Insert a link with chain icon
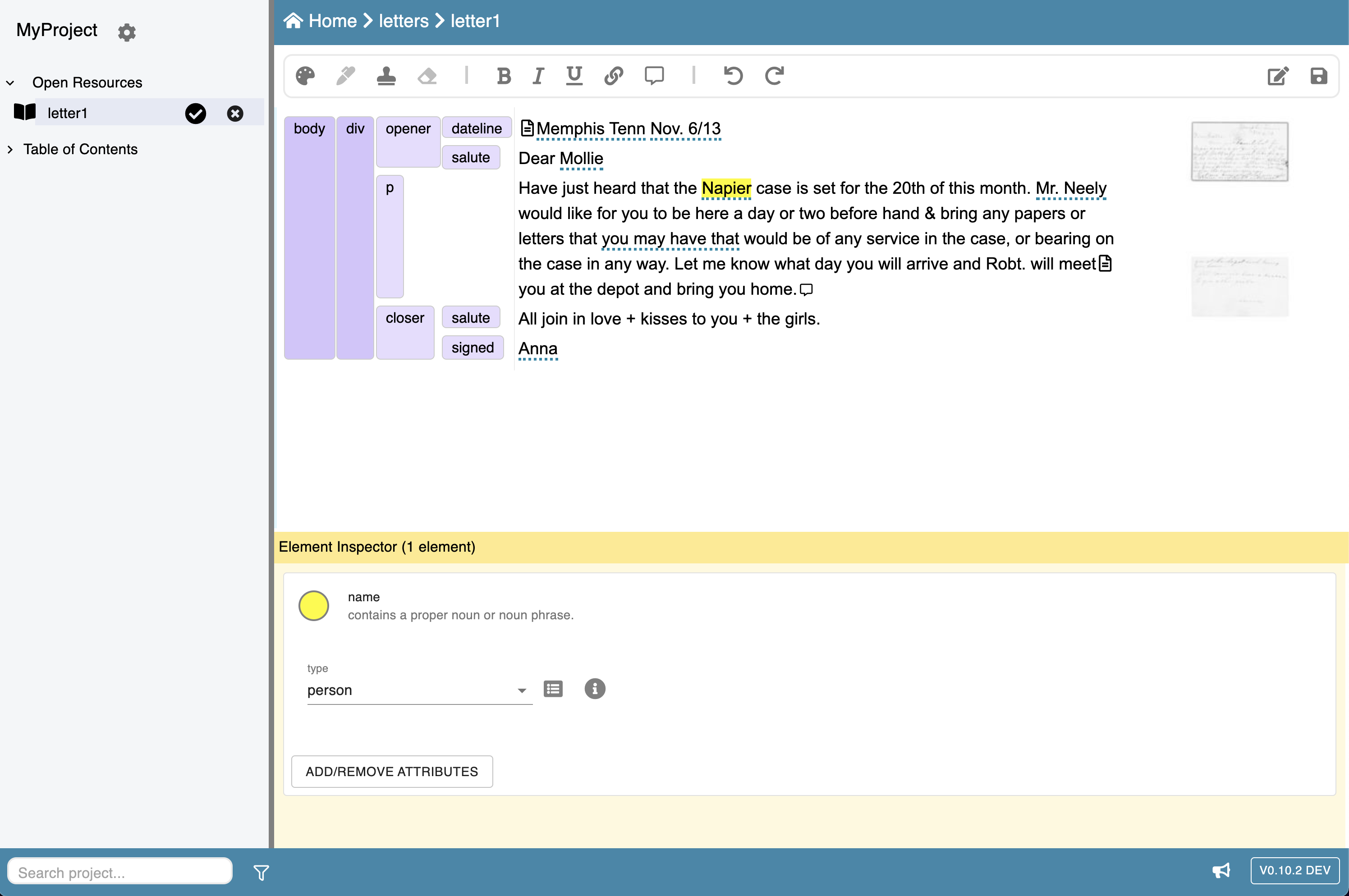1349x896 pixels. pyautogui.click(x=613, y=76)
